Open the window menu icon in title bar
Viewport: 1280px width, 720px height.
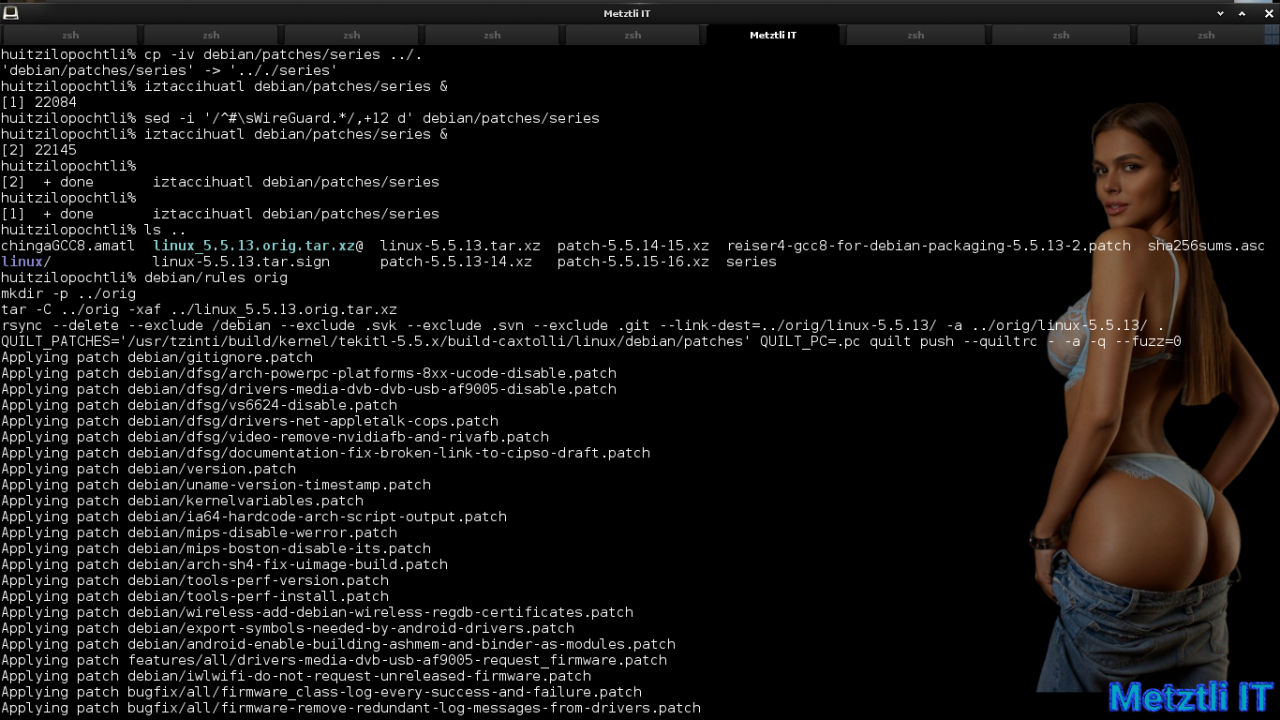tap(10, 13)
